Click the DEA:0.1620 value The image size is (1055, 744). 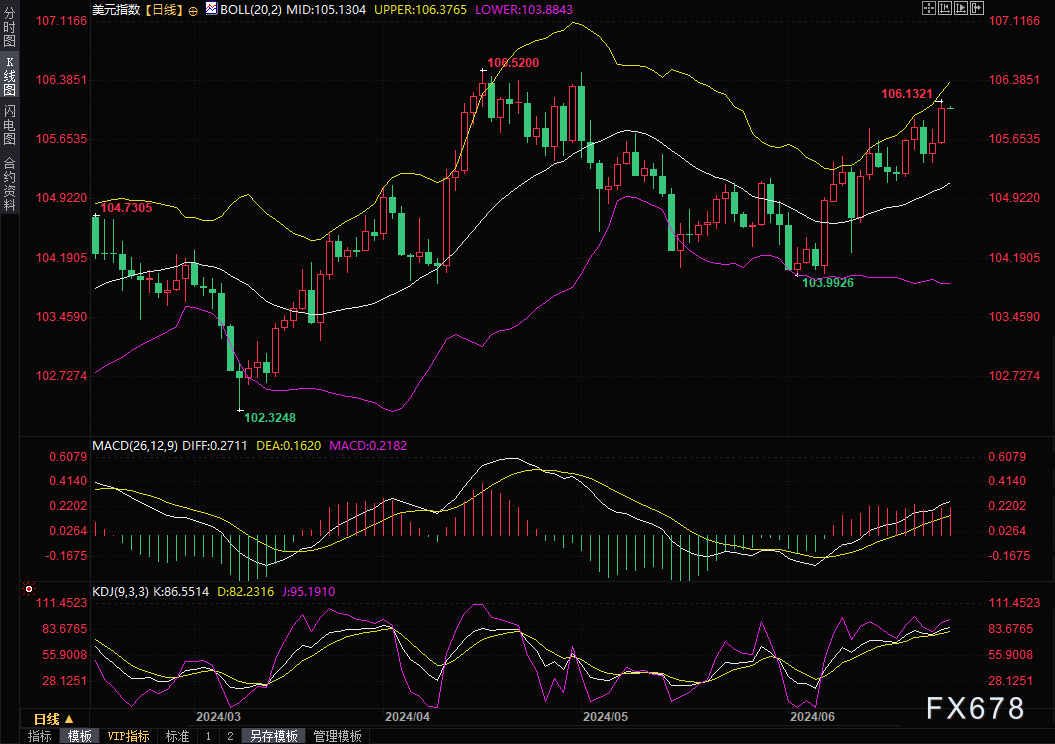click(289, 445)
